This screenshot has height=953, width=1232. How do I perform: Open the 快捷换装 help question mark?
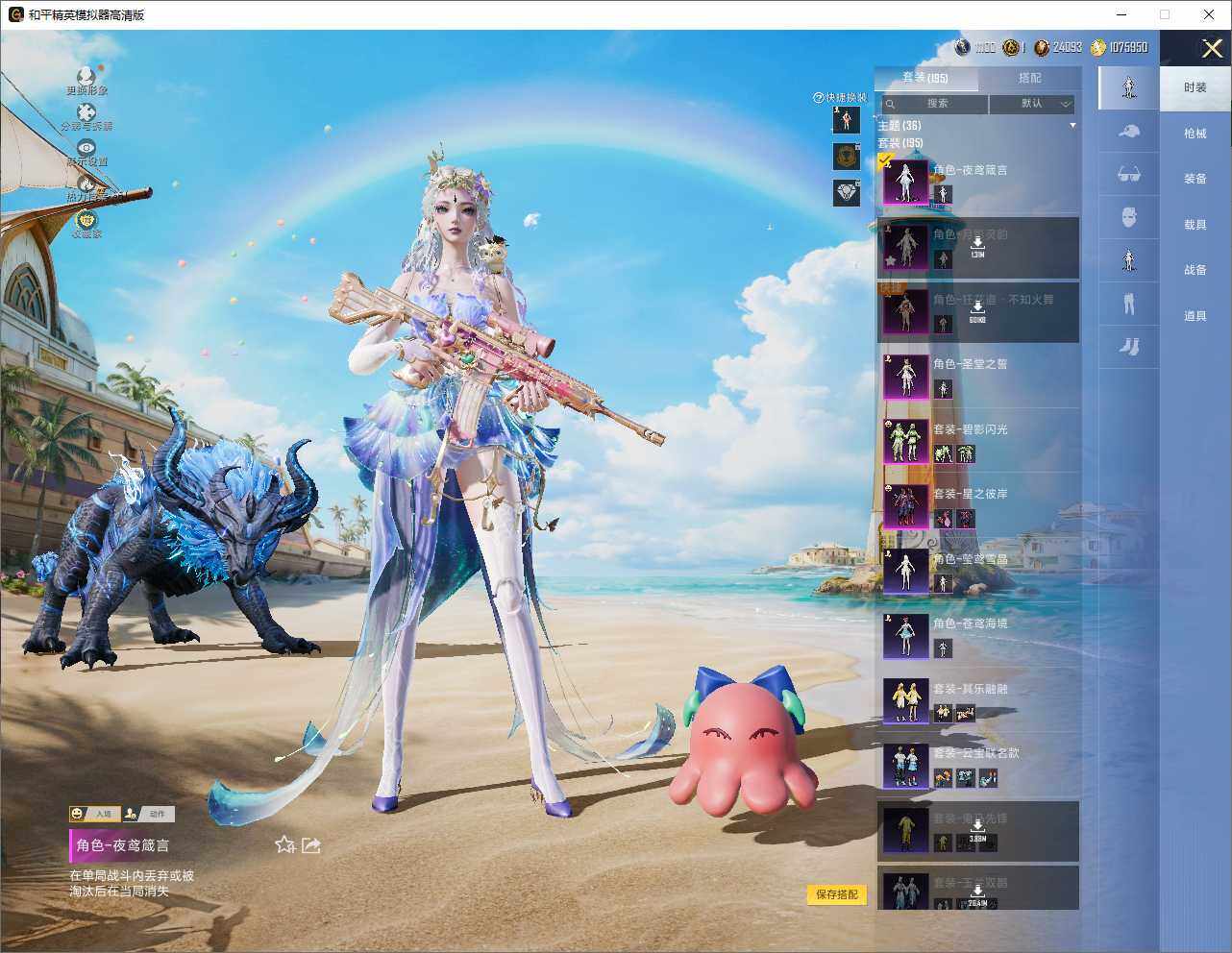tap(819, 97)
